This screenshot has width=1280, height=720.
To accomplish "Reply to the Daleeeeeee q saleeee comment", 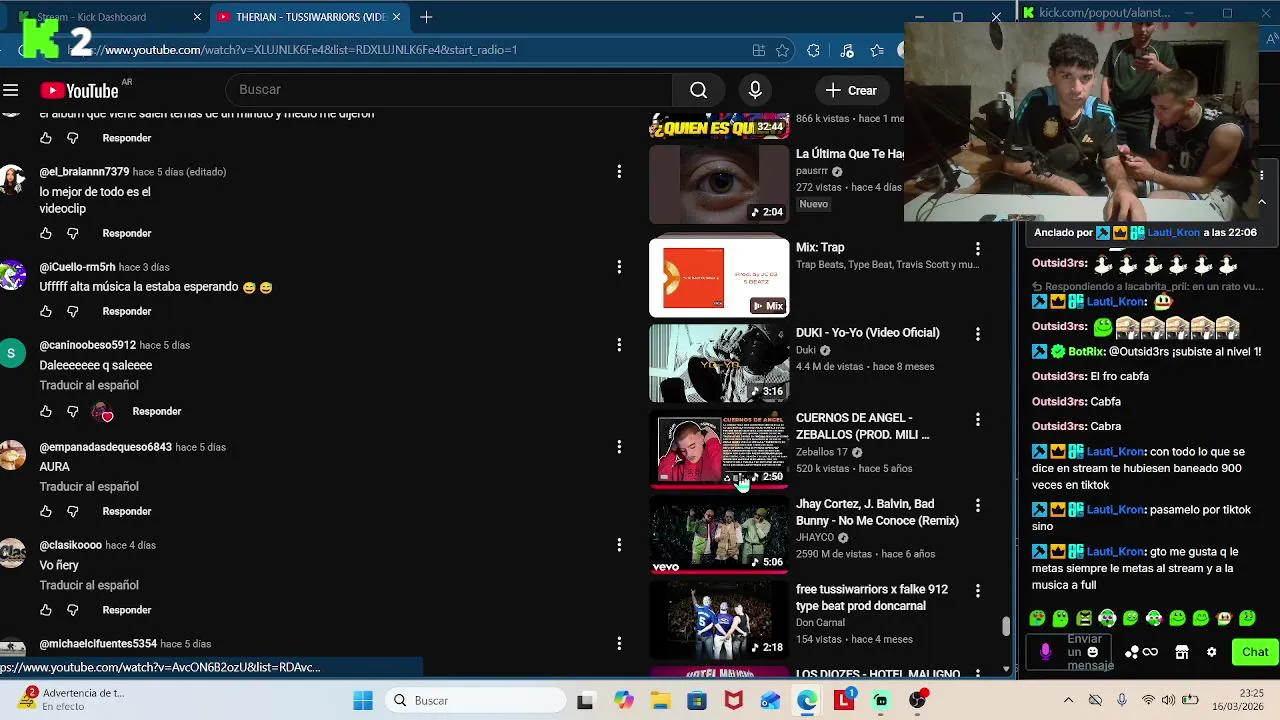I will click(x=157, y=411).
